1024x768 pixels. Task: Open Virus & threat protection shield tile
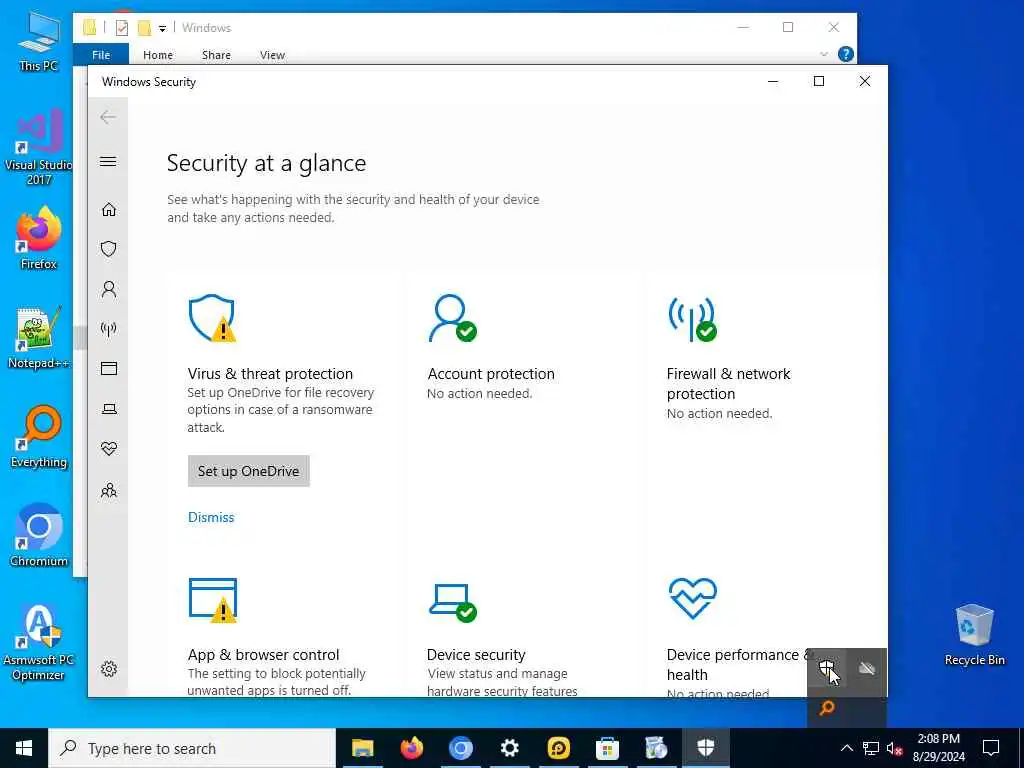pos(212,318)
